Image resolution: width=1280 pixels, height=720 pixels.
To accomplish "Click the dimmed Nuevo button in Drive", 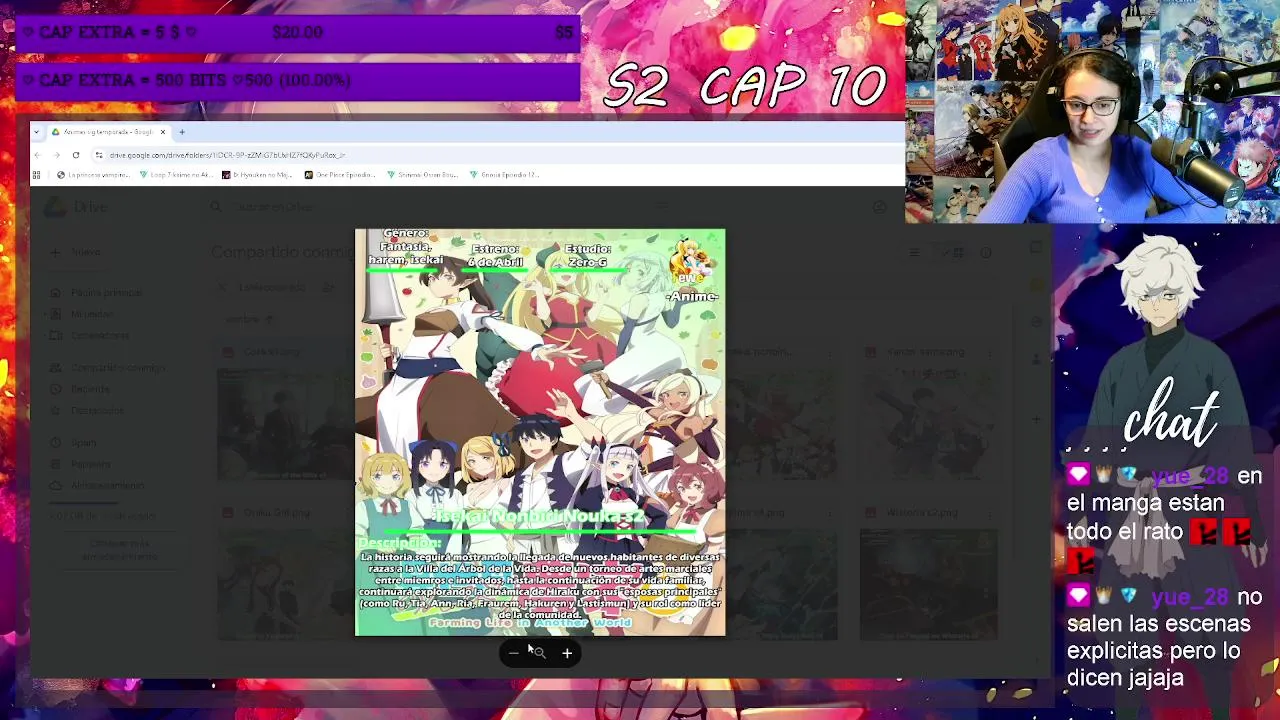I will pyautogui.click(x=78, y=252).
